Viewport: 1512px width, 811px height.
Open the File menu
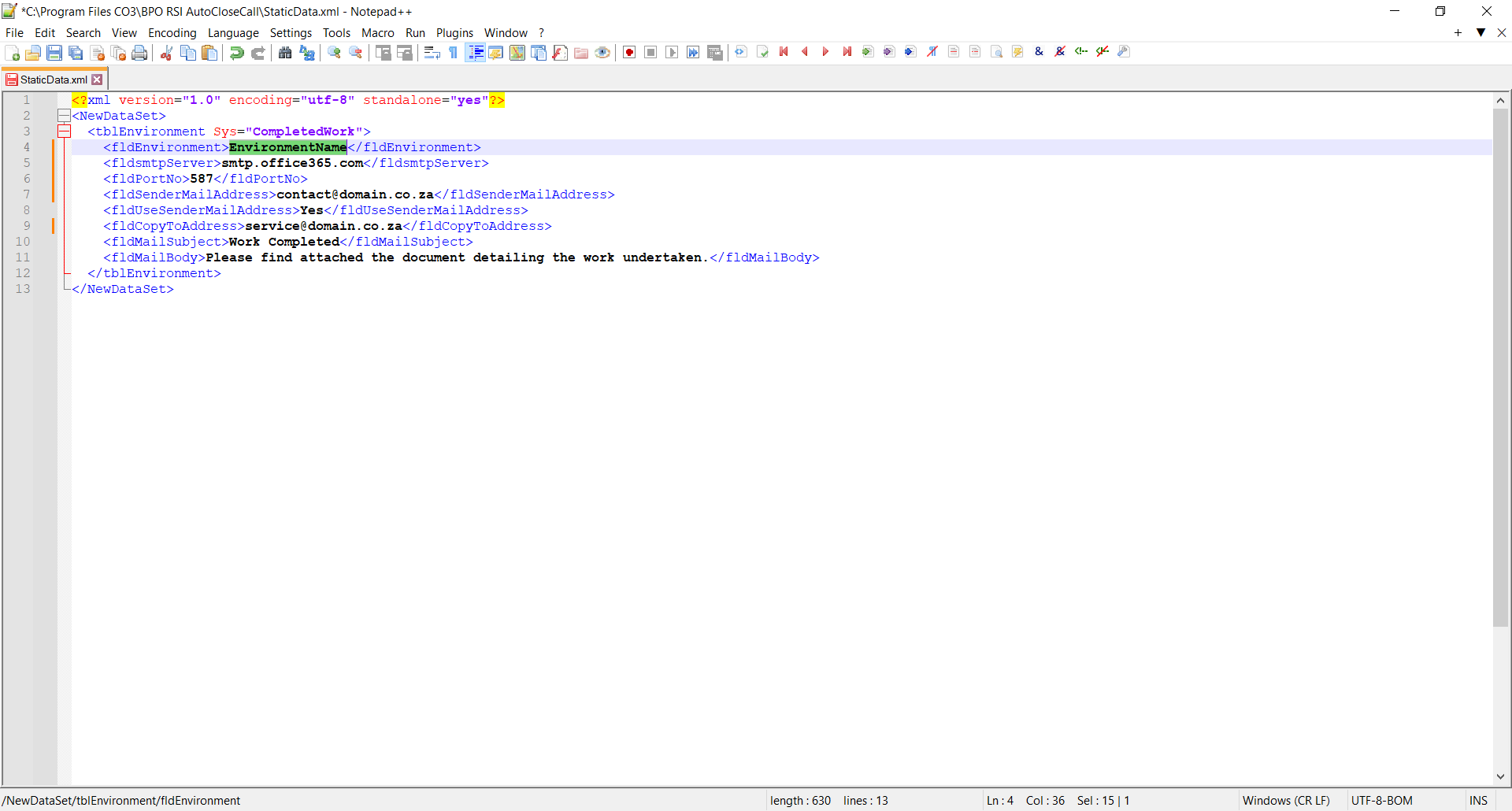(x=15, y=33)
